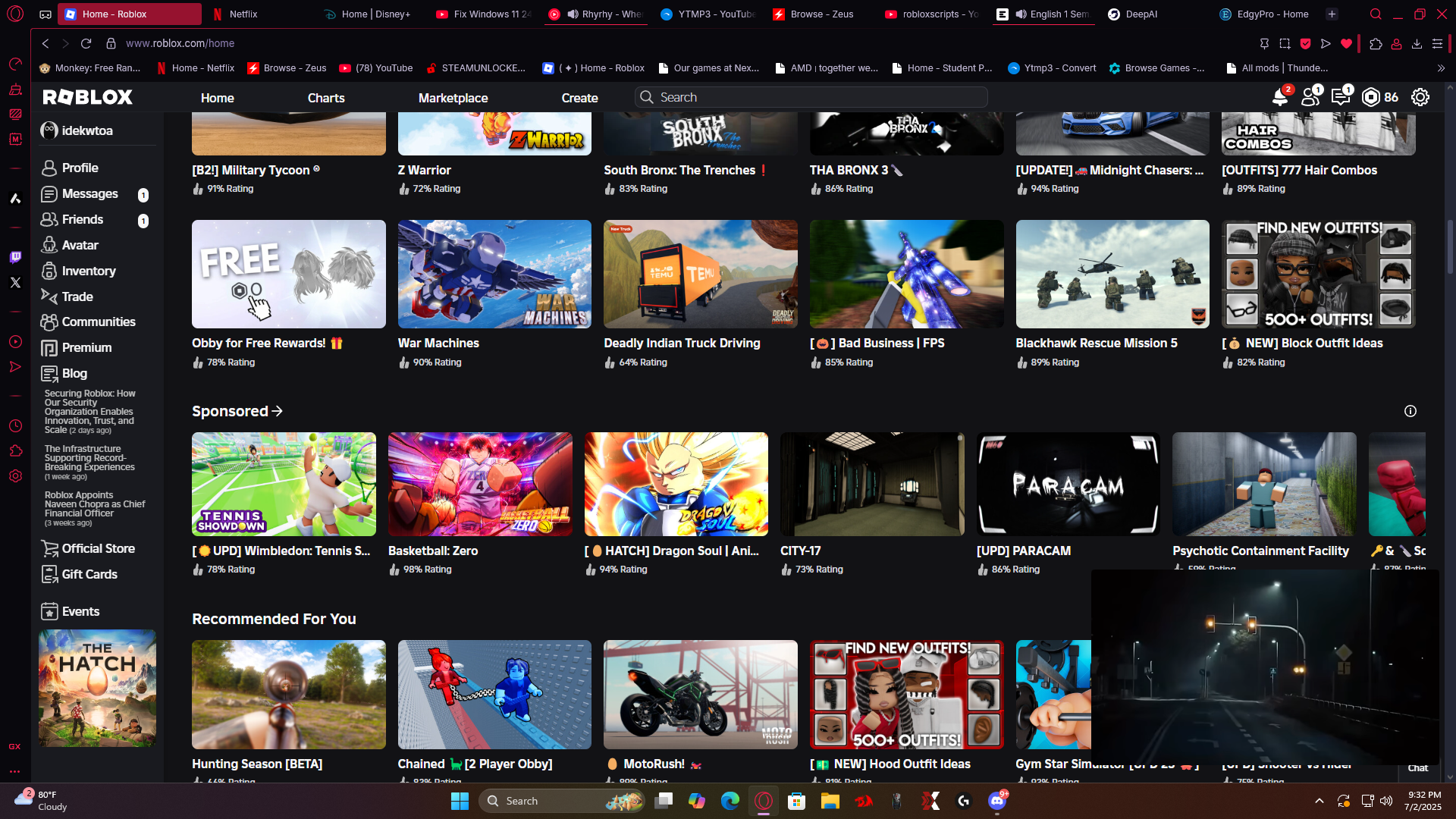Open The Hatch event banner
This screenshot has height=819, width=1456.
[x=97, y=689]
